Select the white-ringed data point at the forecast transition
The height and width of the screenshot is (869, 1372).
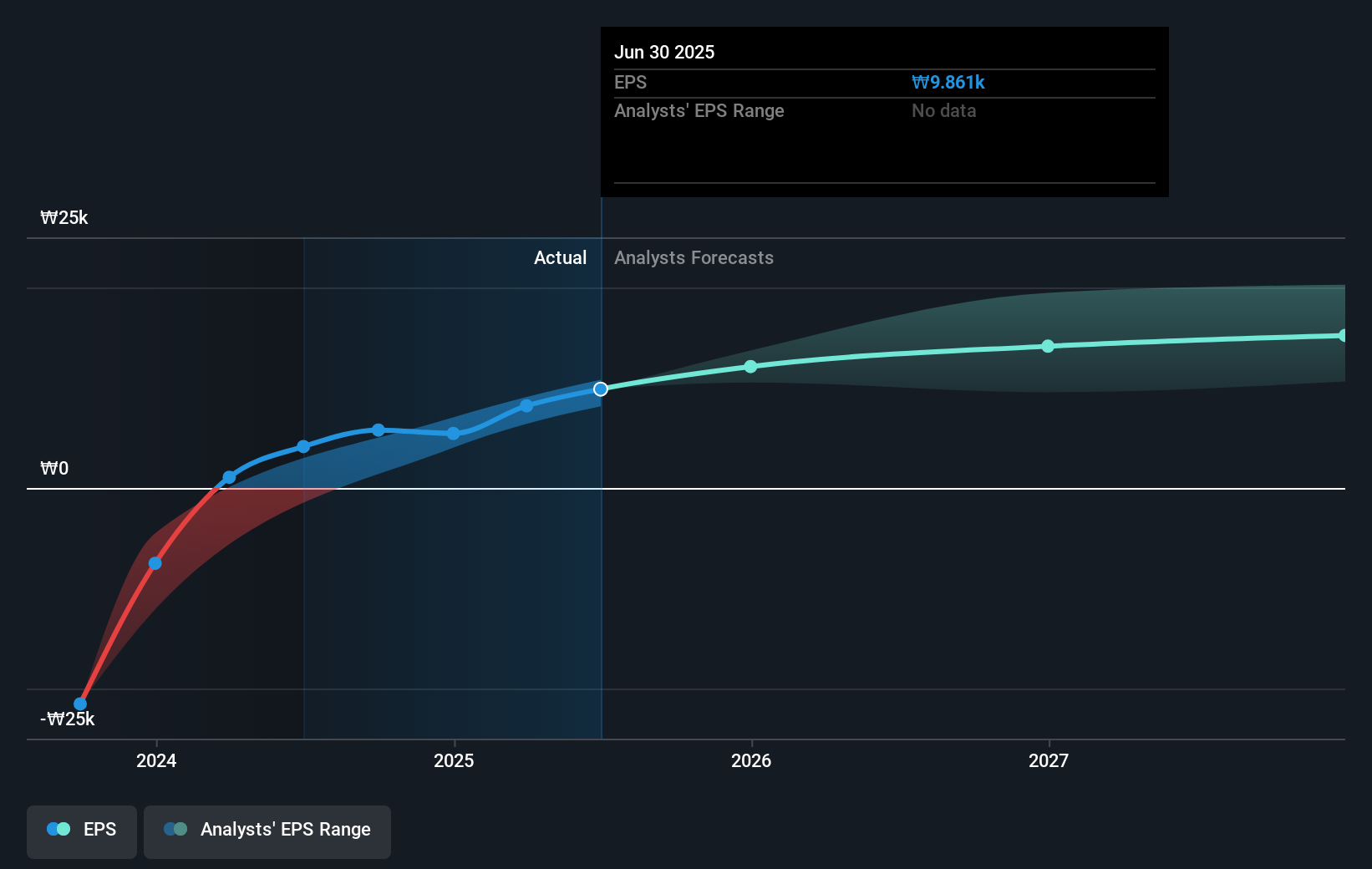tap(600, 388)
